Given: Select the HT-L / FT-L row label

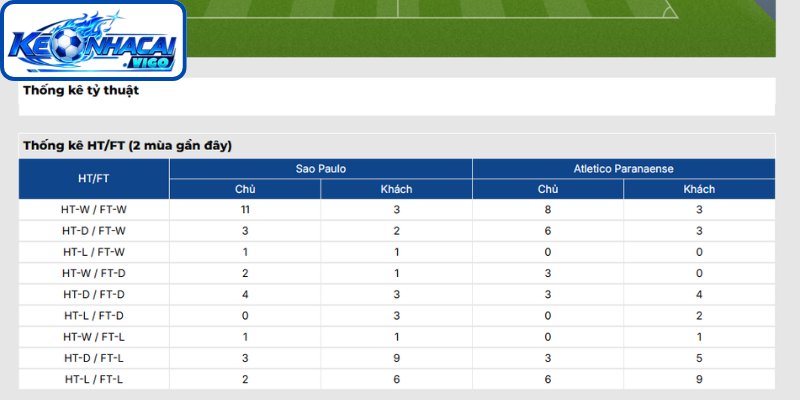Looking at the screenshot, I should (x=94, y=380).
